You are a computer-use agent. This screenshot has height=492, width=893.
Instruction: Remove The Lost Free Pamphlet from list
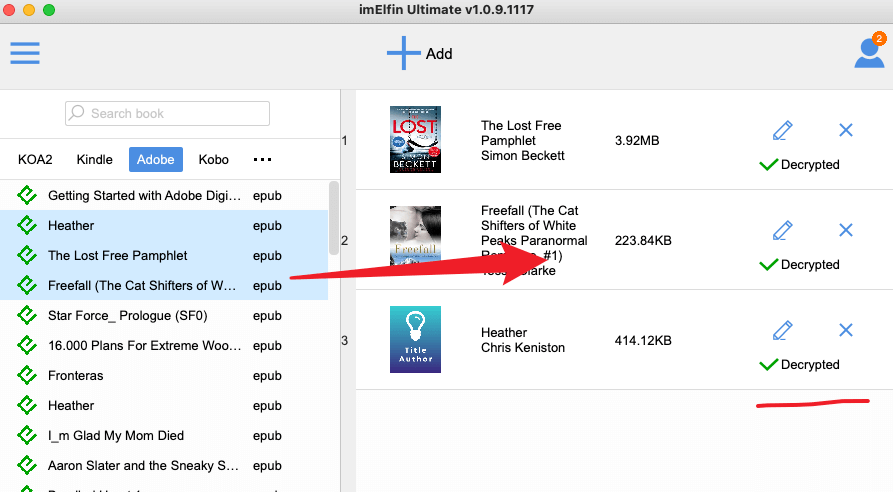point(846,130)
